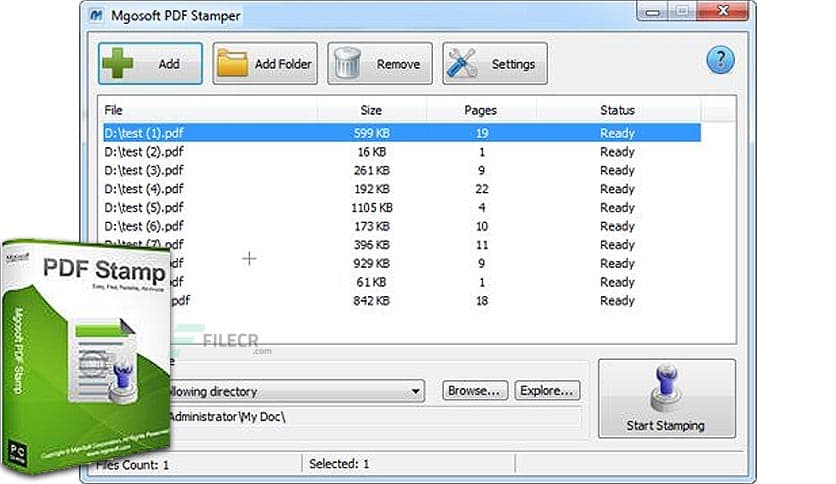Click the 192 KB size cell
Screen dimensions: 836x484
(x=372, y=189)
